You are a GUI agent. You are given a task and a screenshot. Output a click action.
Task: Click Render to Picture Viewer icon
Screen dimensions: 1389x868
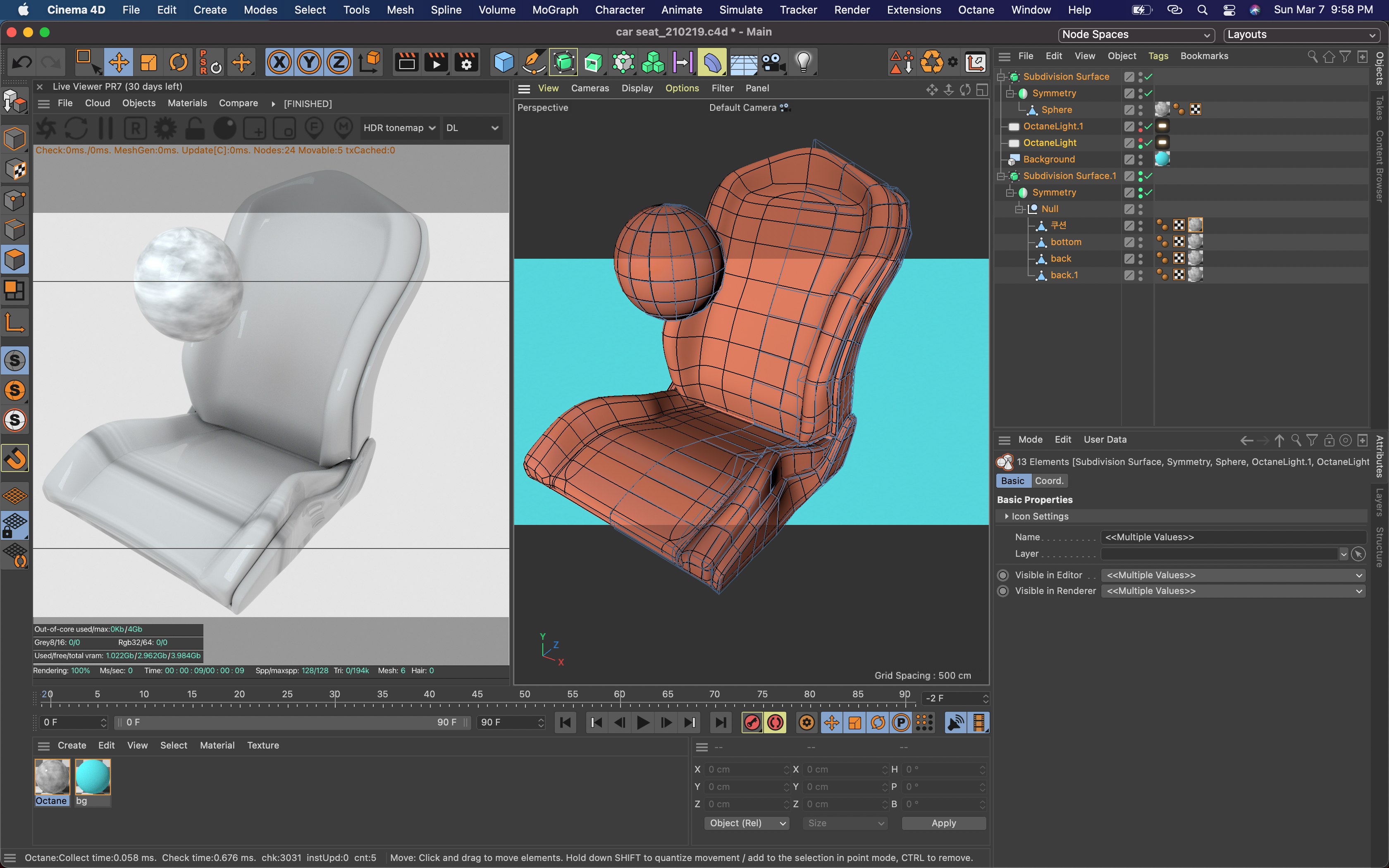pyautogui.click(x=436, y=62)
